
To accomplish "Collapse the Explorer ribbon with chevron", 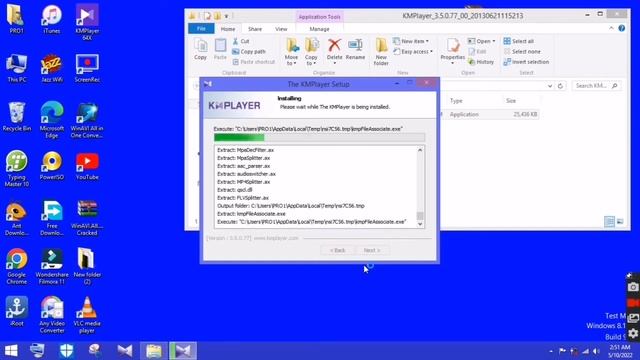I will point(611,28).
